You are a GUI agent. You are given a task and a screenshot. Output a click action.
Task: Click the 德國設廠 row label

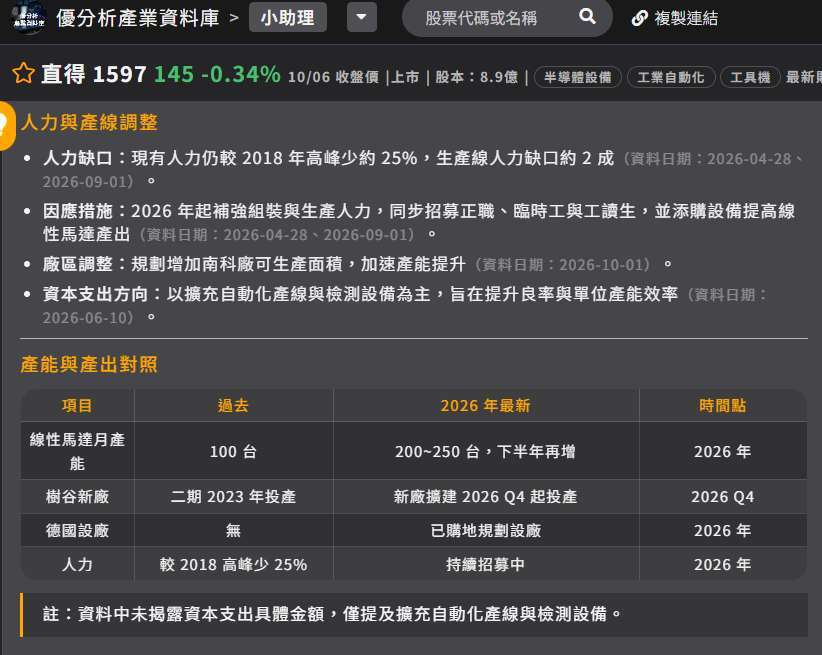pos(77,531)
